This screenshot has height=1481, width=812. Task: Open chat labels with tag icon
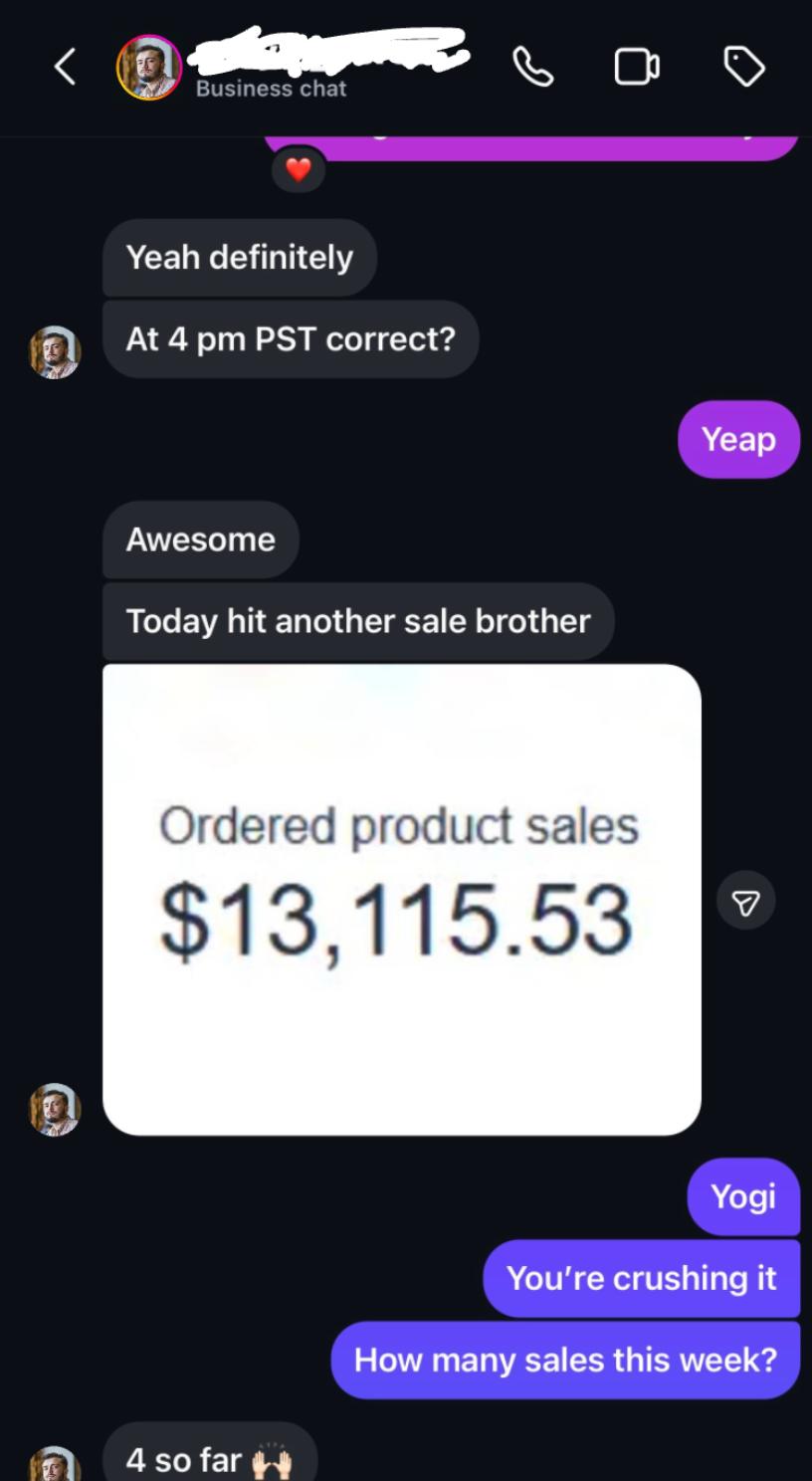coord(743,68)
